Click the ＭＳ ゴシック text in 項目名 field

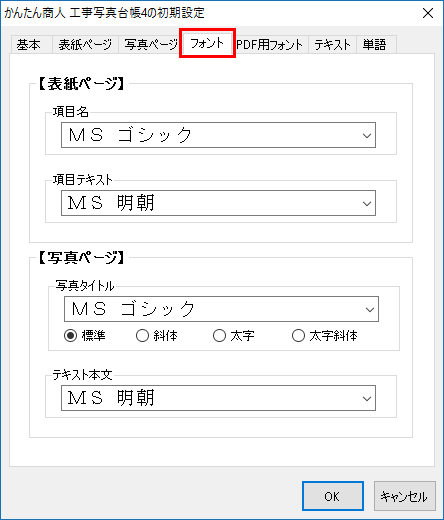click(130, 135)
